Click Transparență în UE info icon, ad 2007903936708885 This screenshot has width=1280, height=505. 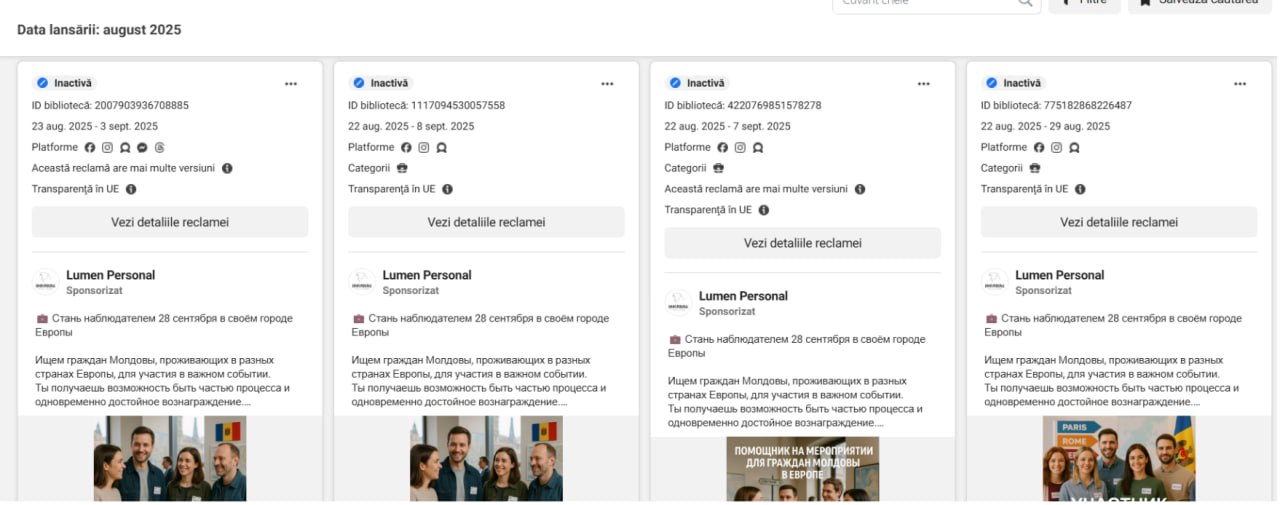[131, 189]
